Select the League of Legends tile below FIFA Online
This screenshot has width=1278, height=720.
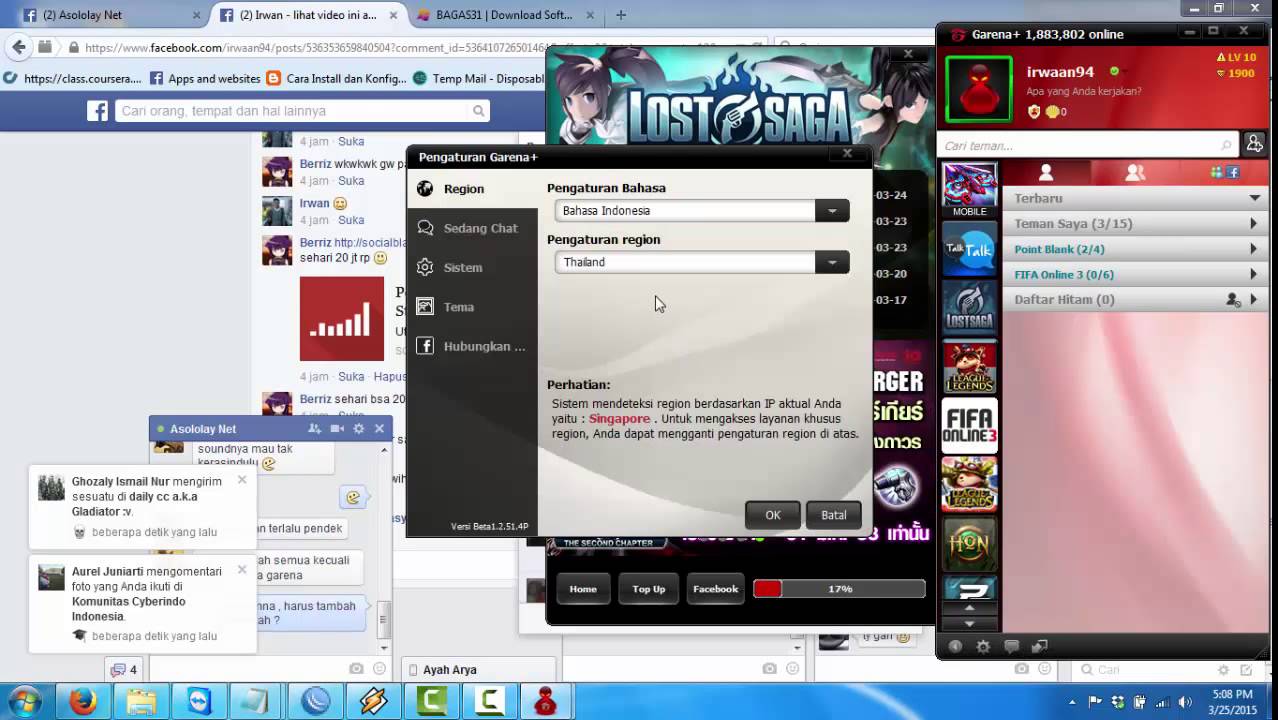click(x=969, y=485)
